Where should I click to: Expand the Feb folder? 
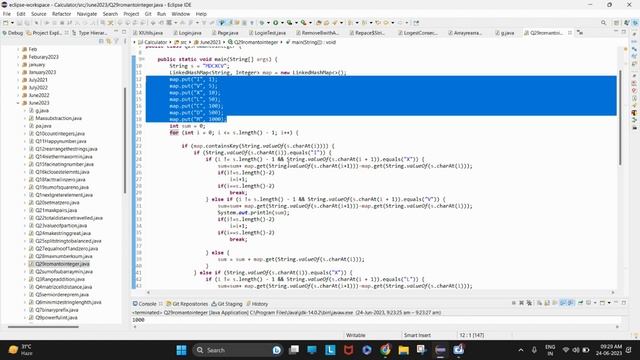click(x=18, y=49)
